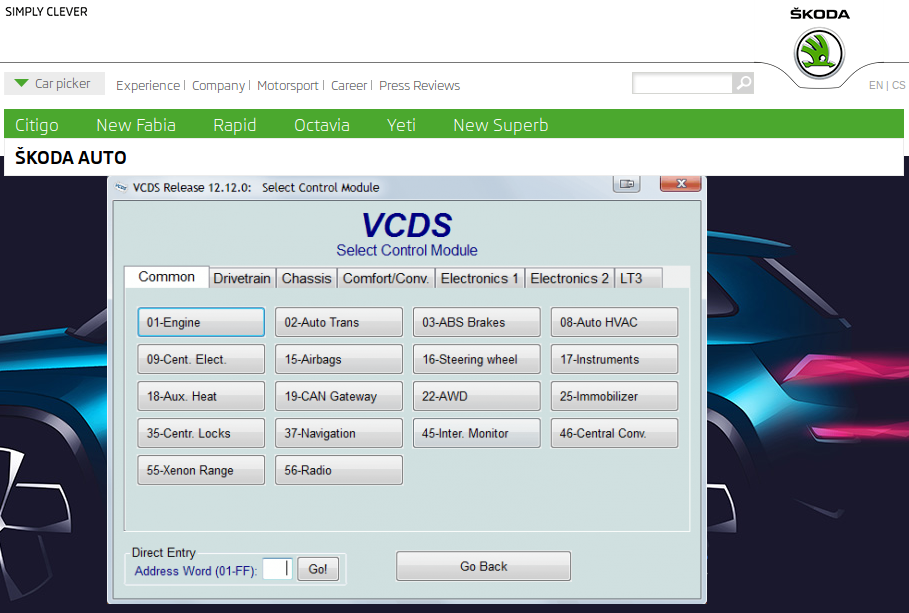Click the VCDS title bar icon

(x=121, y=187)
